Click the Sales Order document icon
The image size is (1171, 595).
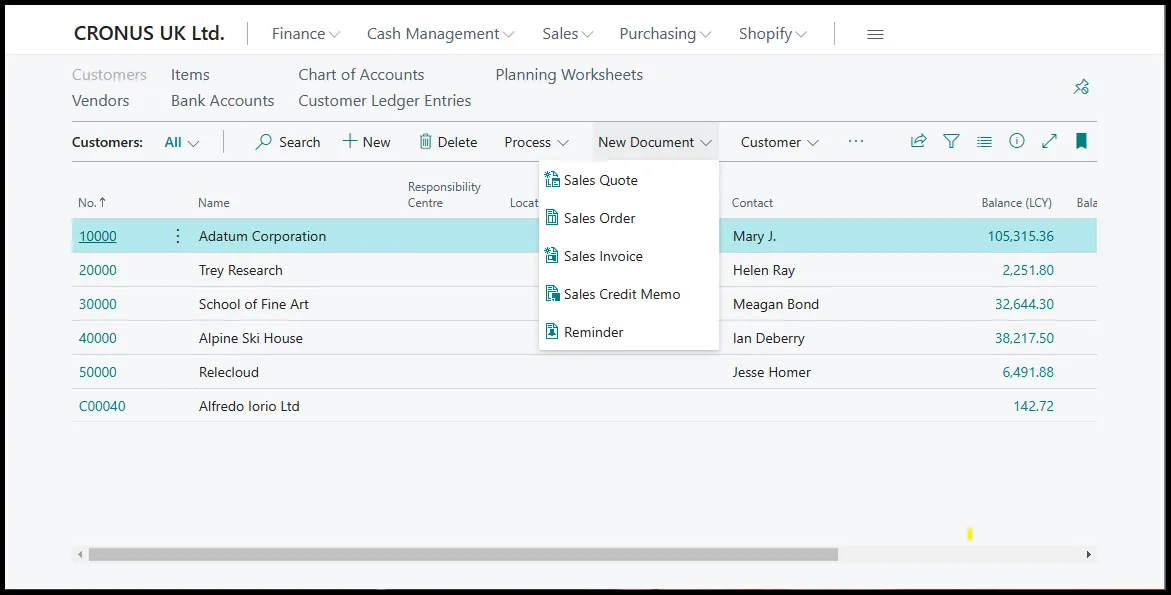552,217
